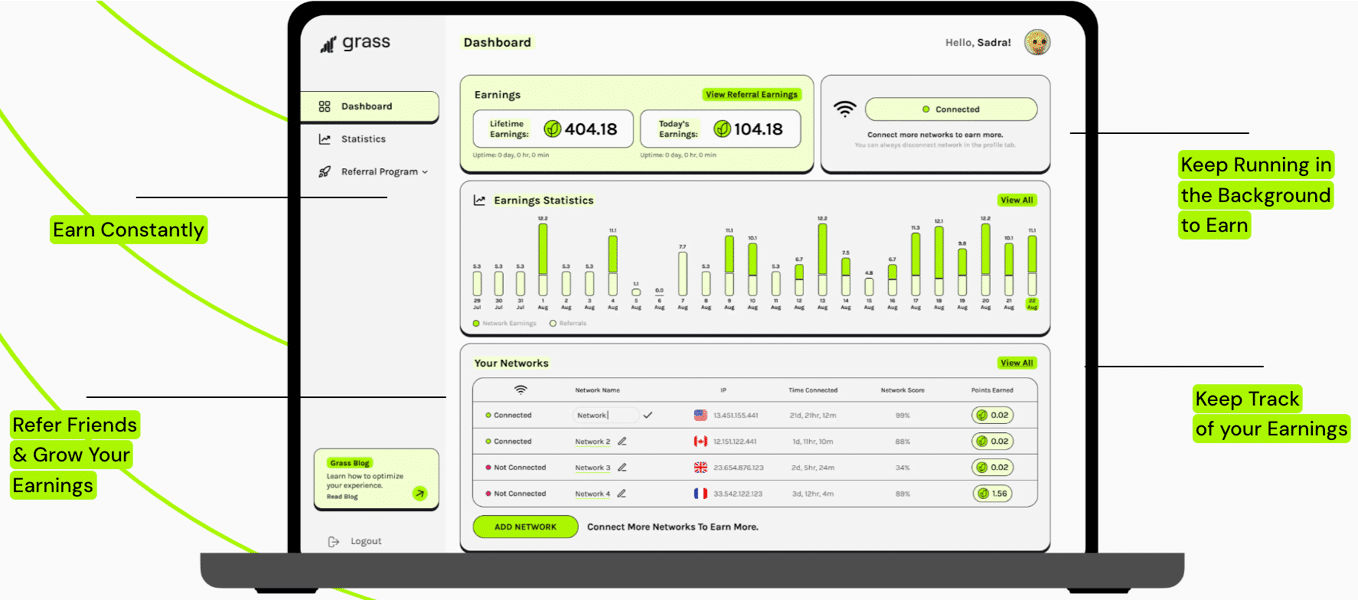
Task: Click the Dashboard grid icon in sidebar
Action: 324,106
